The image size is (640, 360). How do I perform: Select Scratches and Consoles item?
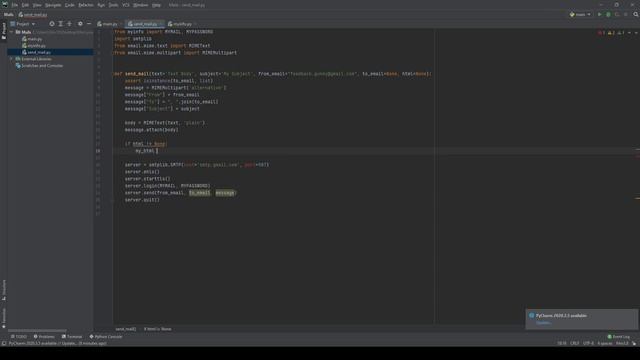click(x=39, y=66)
